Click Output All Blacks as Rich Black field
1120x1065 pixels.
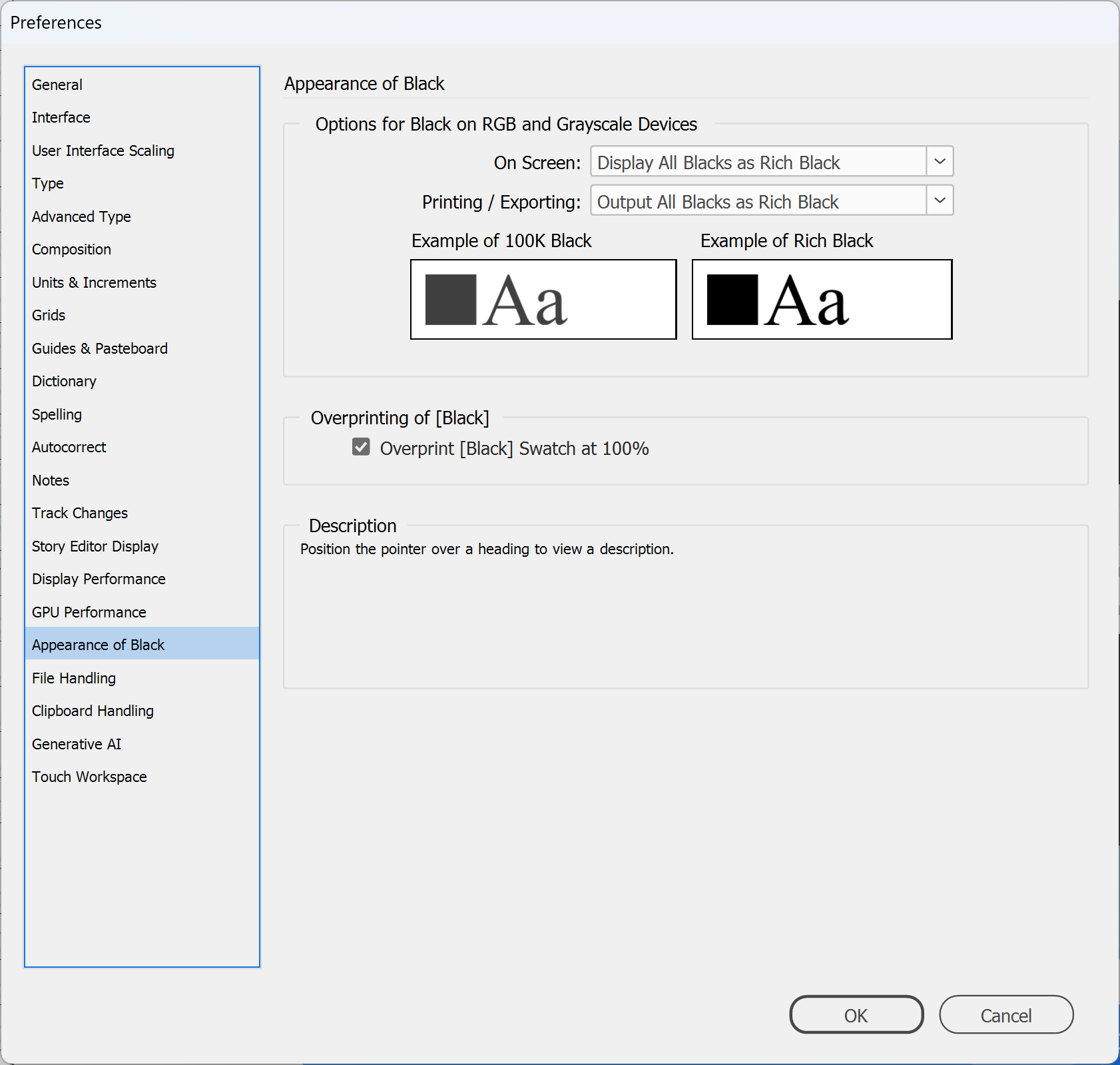tap(758, 200)
